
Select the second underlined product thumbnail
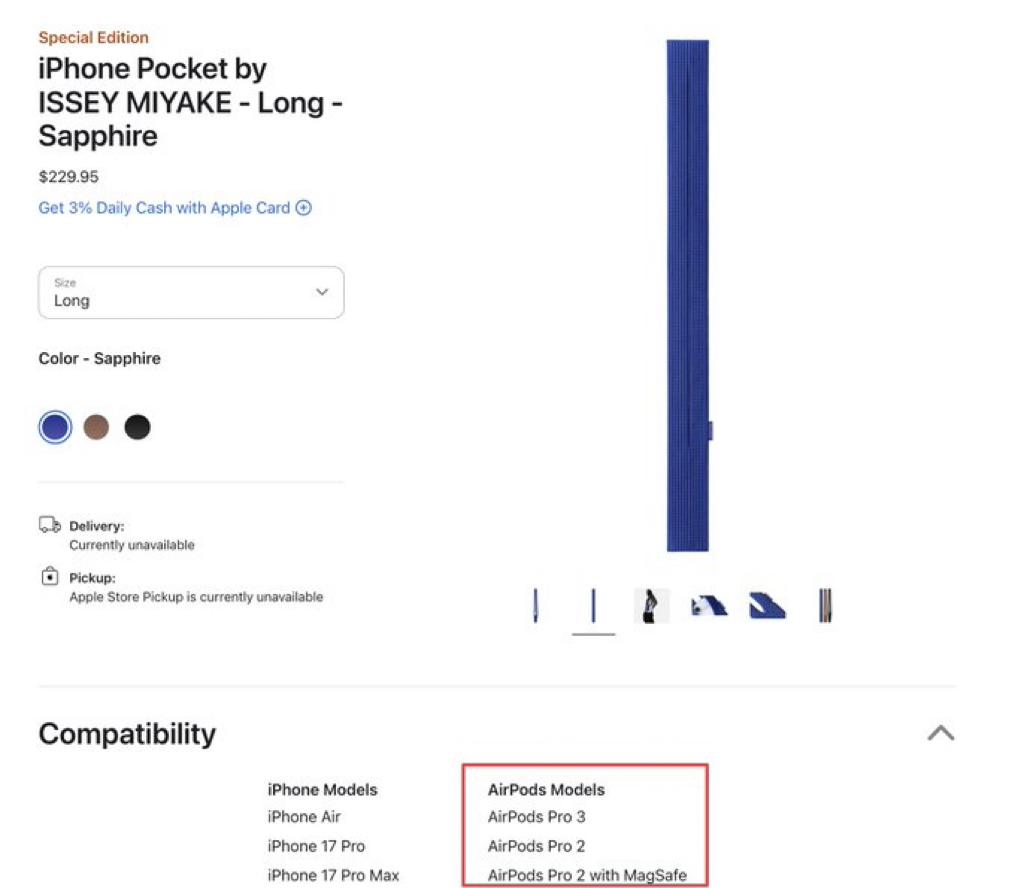coord(594,606)
